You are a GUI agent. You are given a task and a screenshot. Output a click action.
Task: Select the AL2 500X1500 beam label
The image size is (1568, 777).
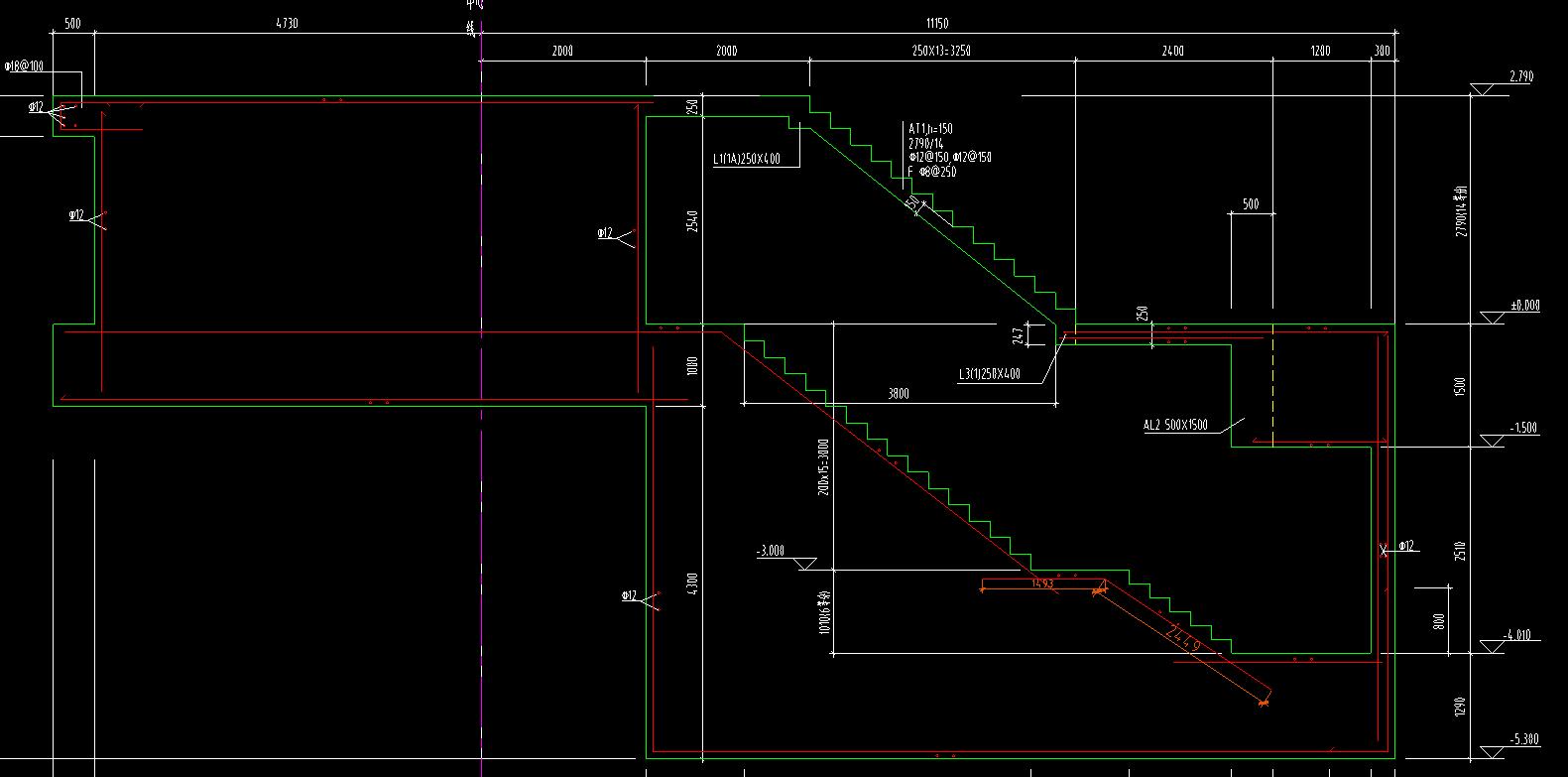point(1175,425)
